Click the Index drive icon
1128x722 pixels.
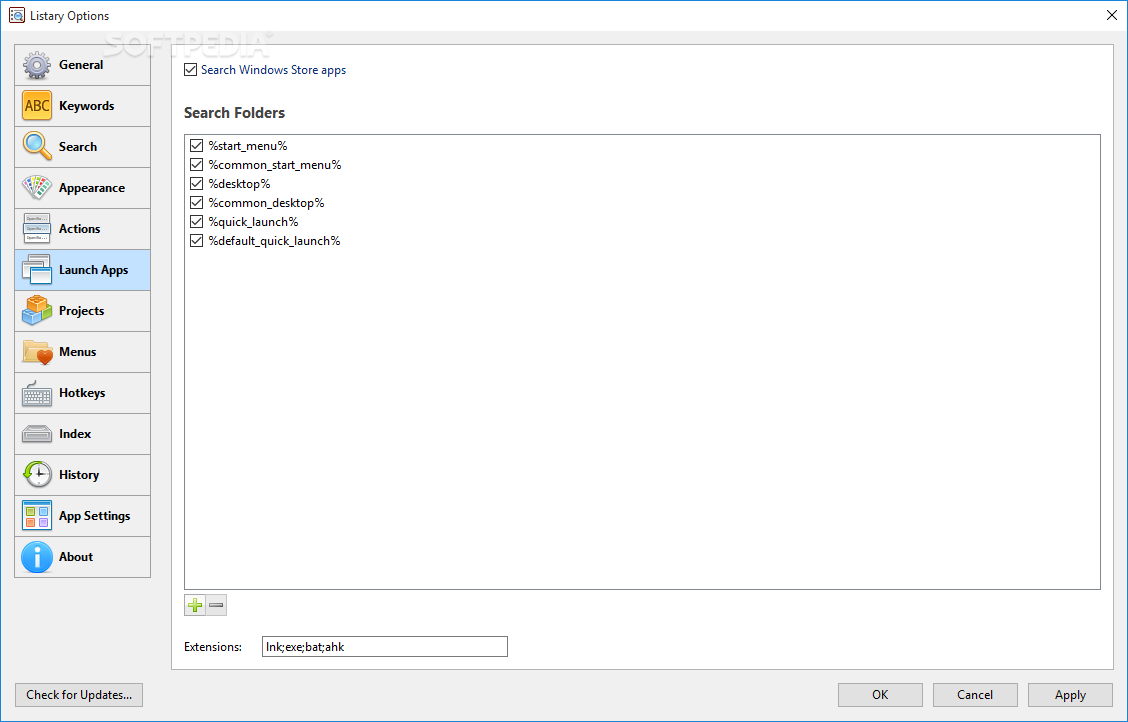[x=37, y=434]
